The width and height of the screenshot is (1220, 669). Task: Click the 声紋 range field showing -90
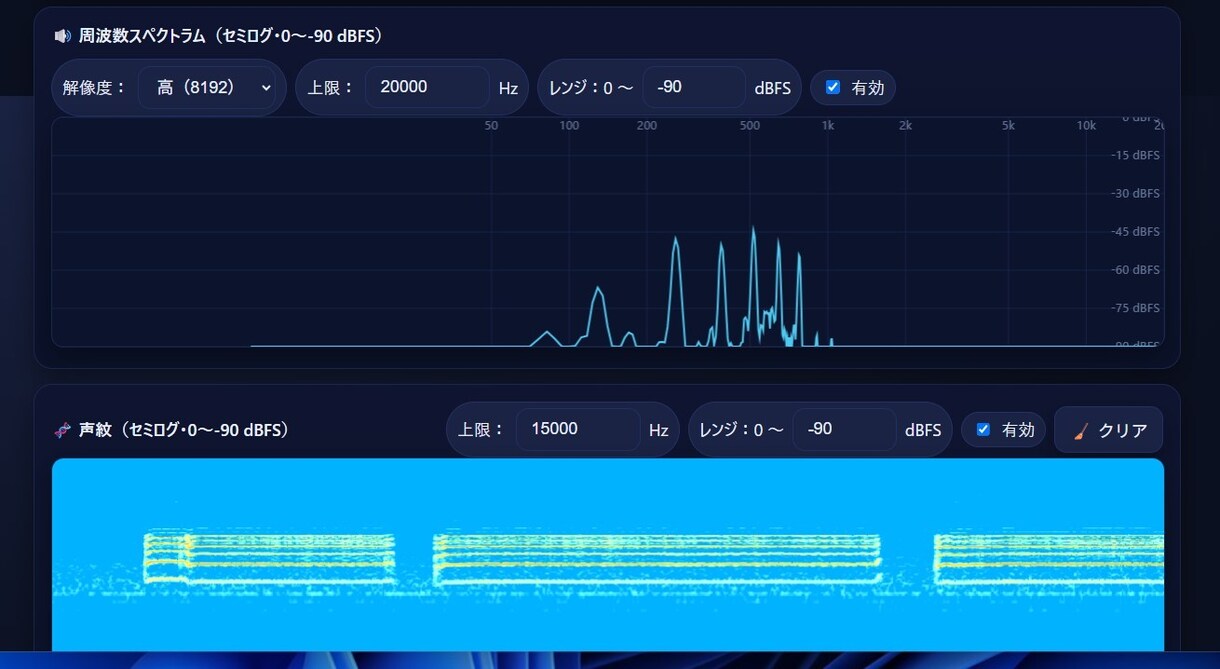(844, 429)
